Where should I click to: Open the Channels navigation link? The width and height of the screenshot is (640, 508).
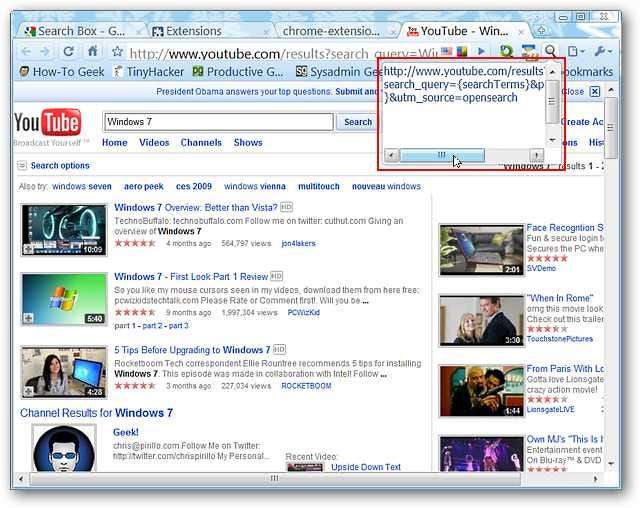click(201, 143)
